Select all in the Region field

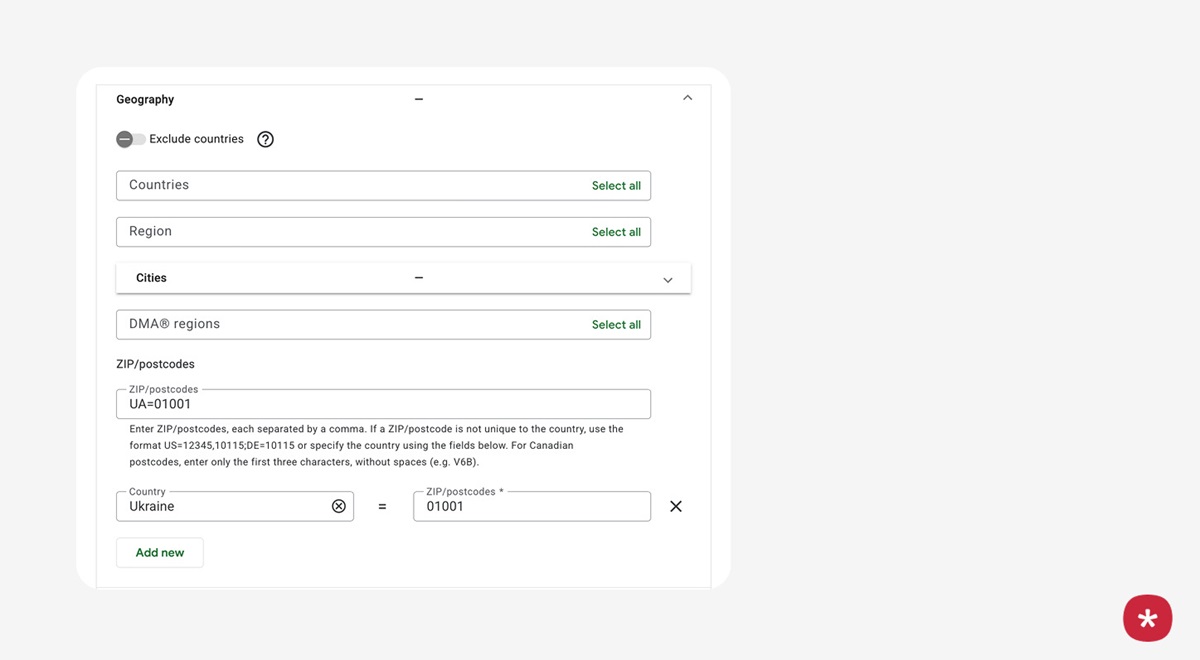[x=616, y=232]
